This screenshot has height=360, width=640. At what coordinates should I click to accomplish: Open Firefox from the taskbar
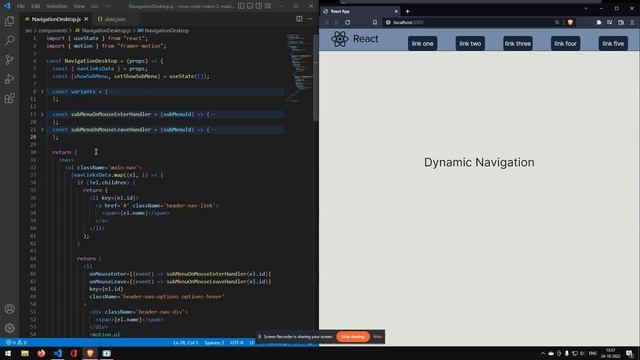[41, 353]
